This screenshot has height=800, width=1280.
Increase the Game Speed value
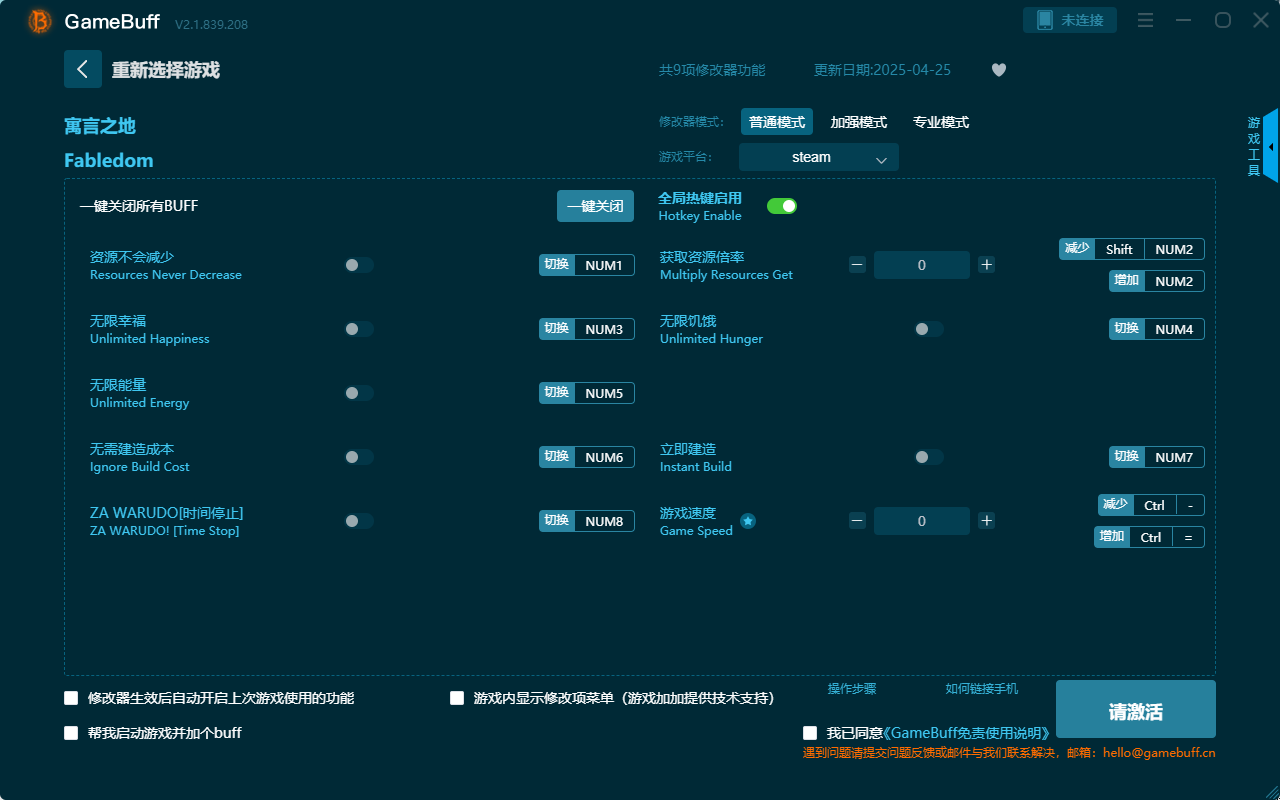click(986, 521)
